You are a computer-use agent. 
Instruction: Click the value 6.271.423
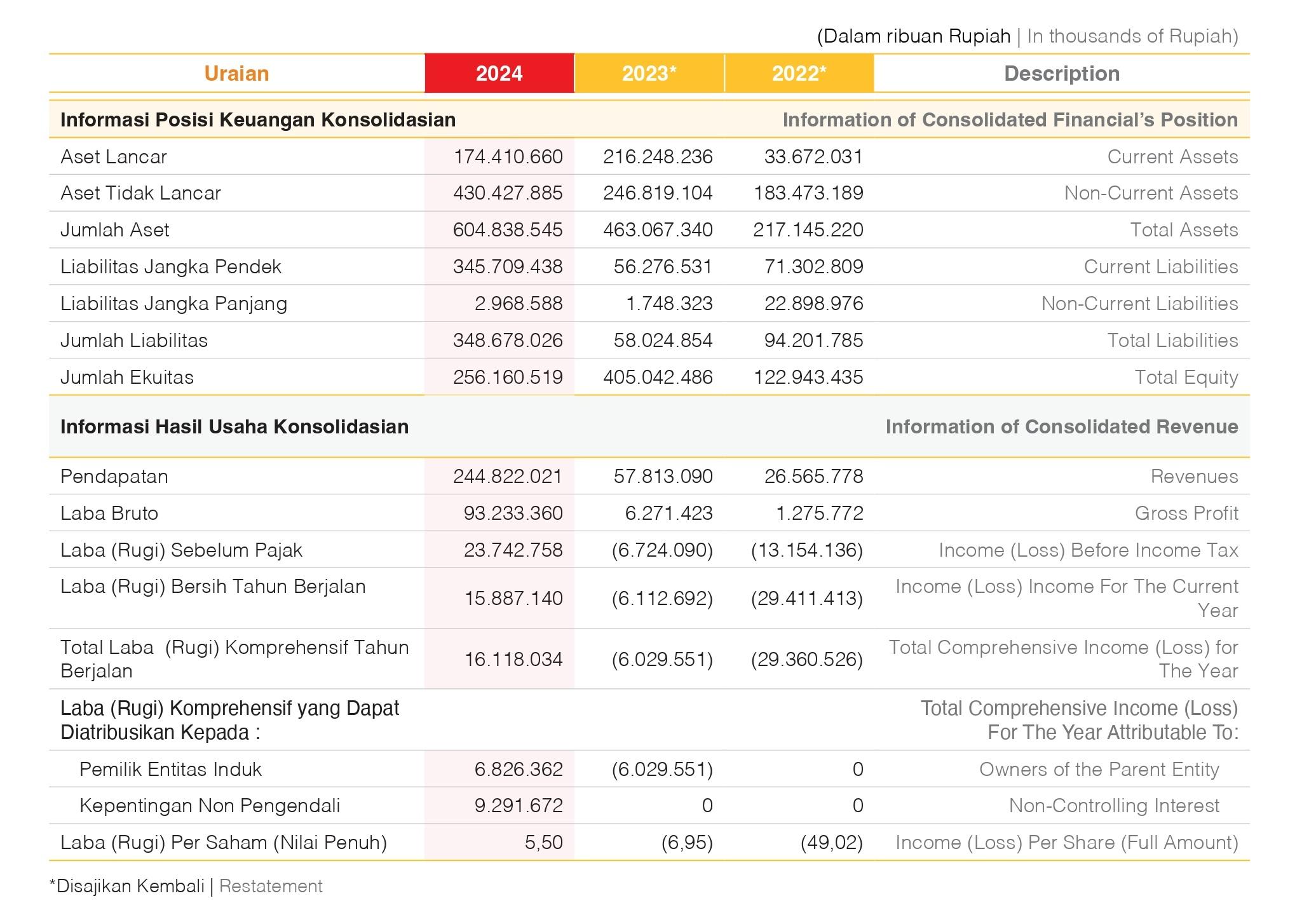point(669,513)
